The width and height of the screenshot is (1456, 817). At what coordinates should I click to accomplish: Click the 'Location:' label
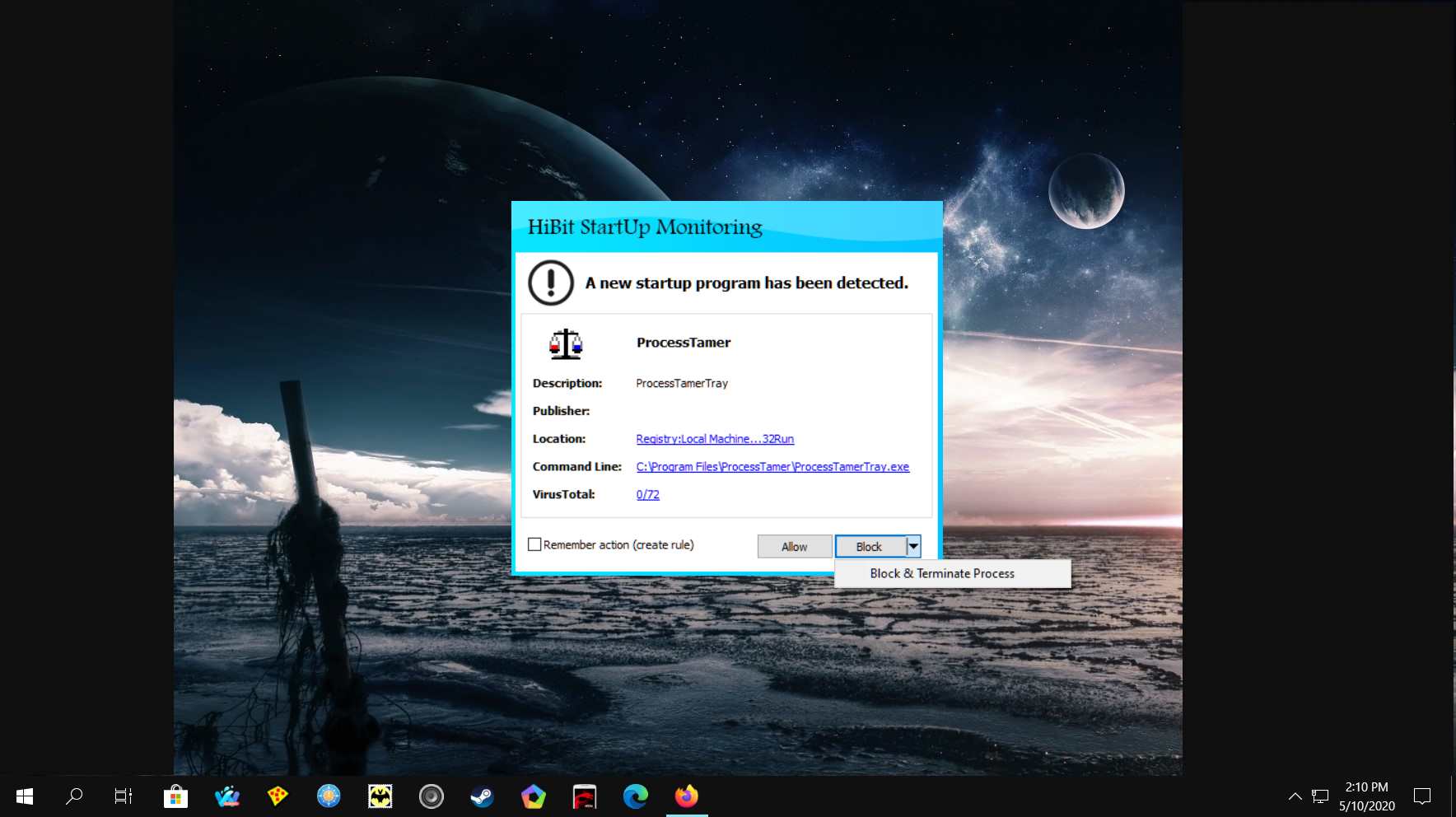pos(559,439)
